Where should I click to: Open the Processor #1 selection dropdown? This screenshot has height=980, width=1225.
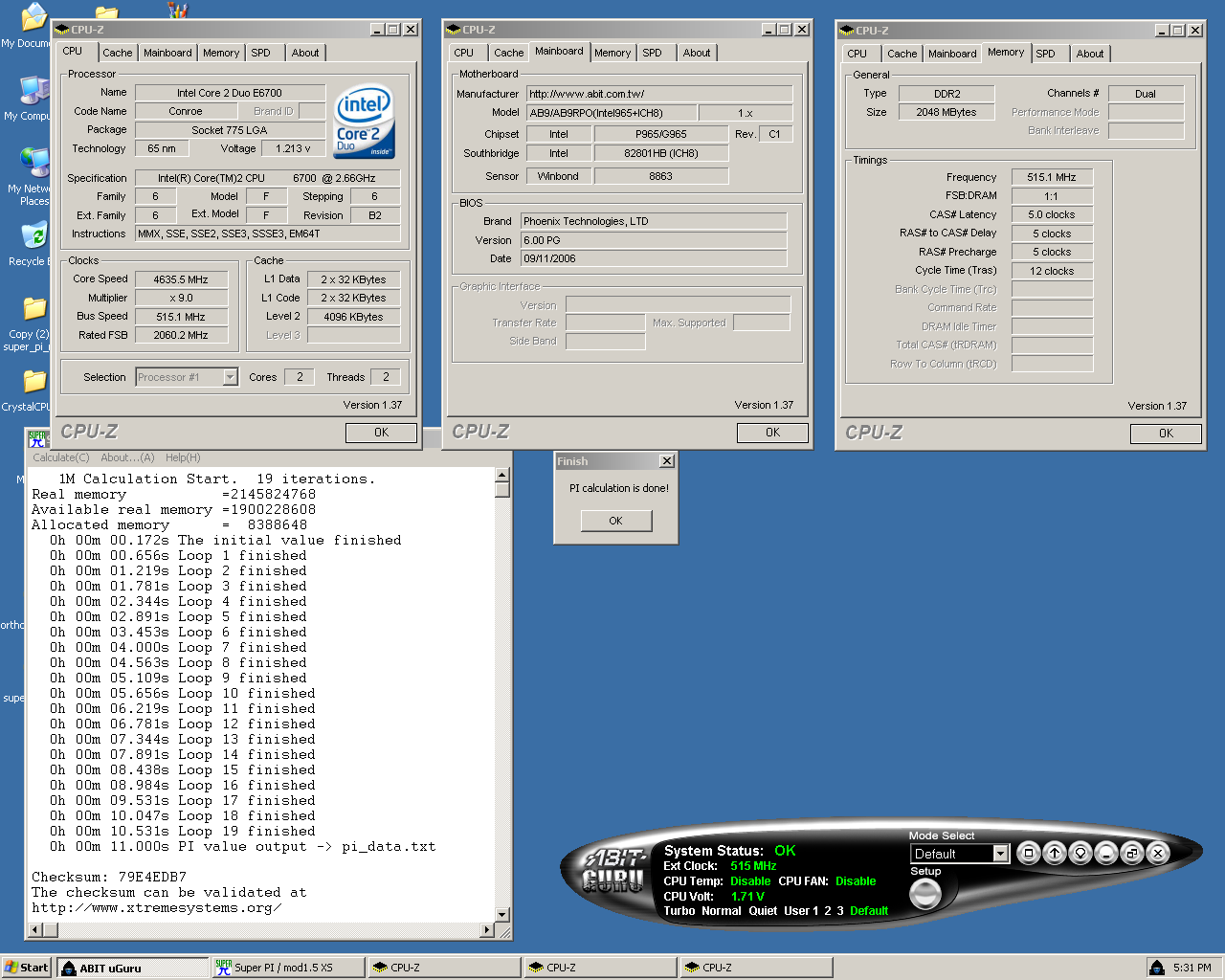(x=230, y=377)
